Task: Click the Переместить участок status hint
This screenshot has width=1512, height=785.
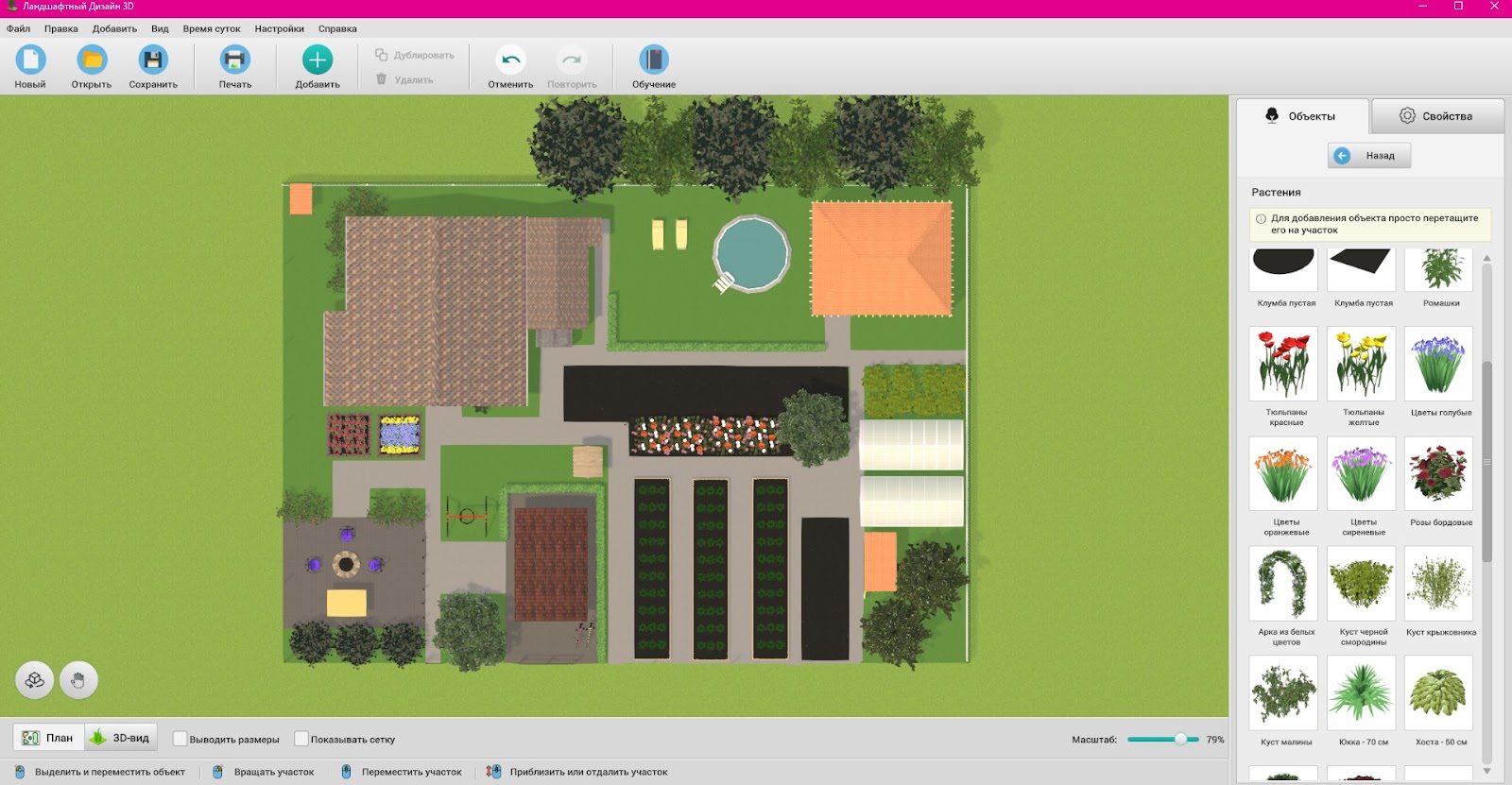Action: (401, 772)
